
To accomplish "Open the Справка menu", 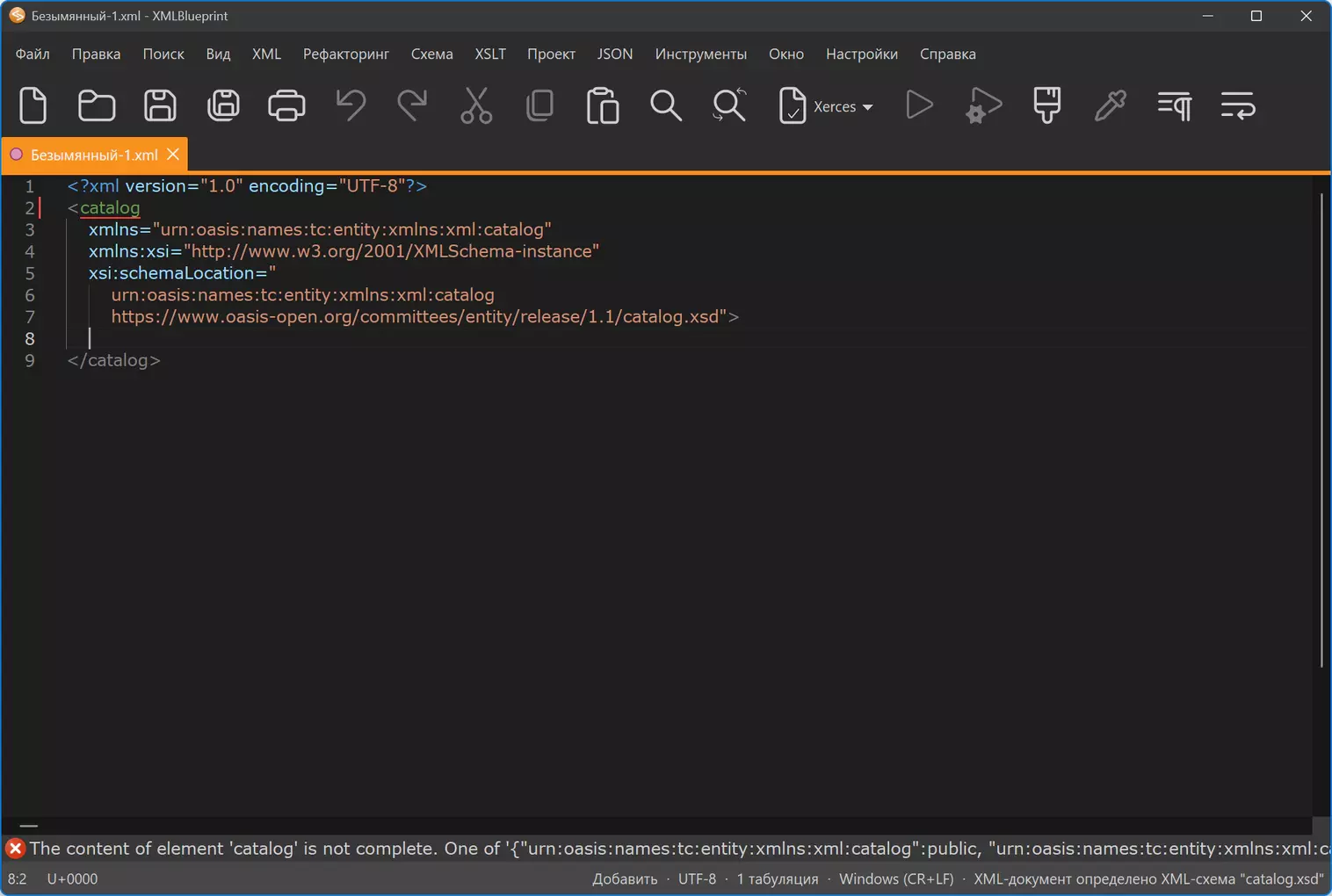I will pos(948,54).
